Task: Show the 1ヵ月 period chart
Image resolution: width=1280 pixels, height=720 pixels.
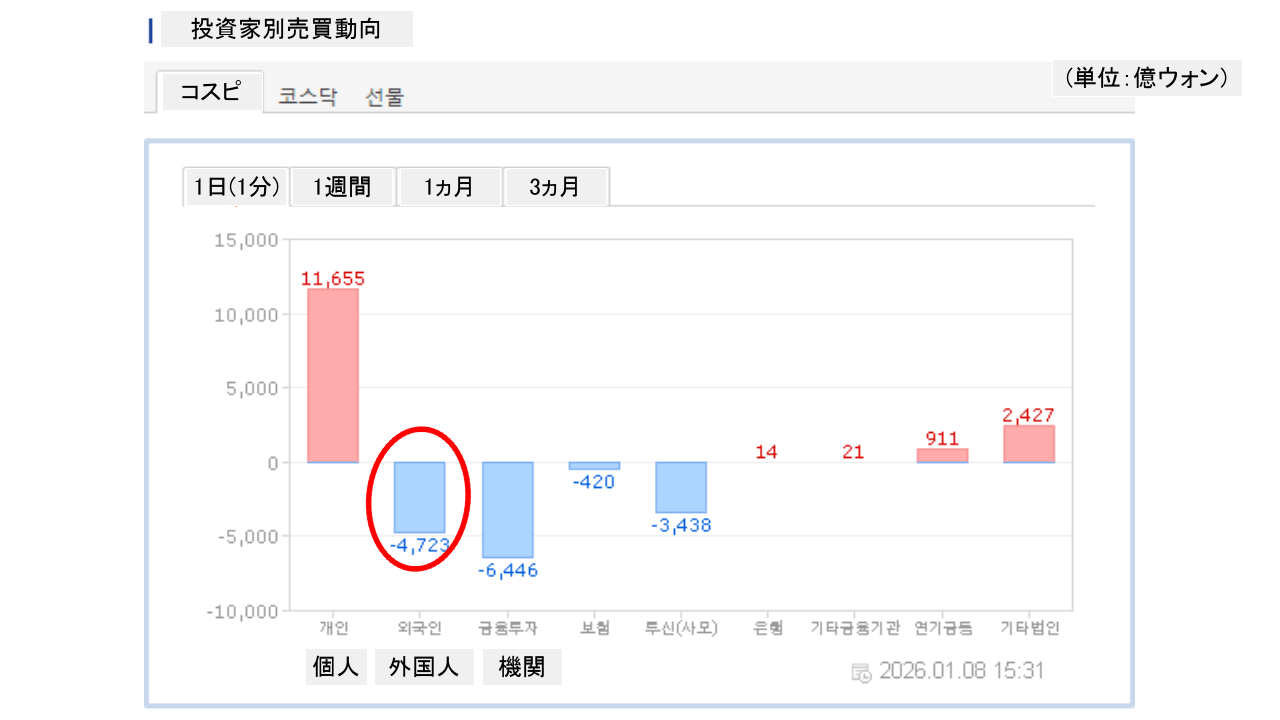Action: point(449,187)
